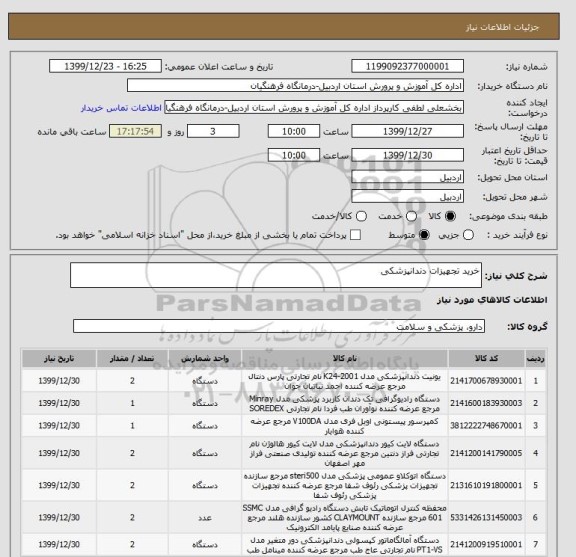Select the متوسط purchase type radio

tap(424, 235)
